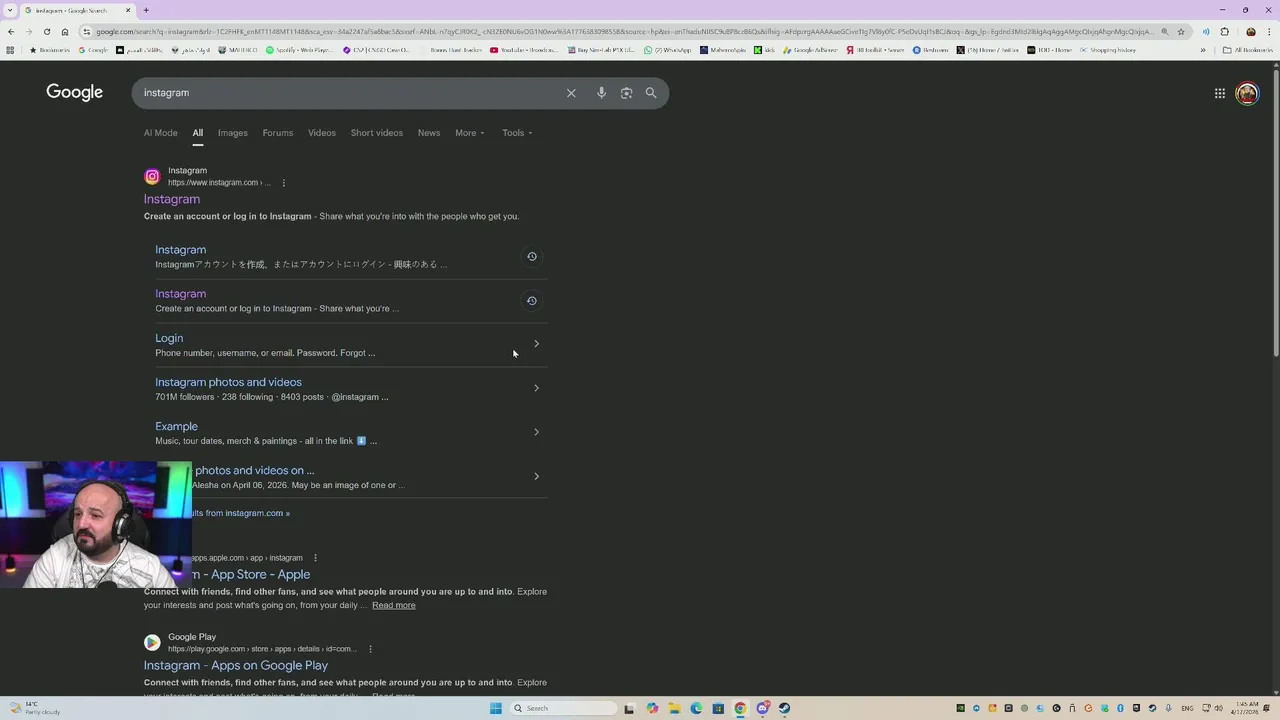Click history icon on the Japanese Instagram sitelink
The width and height of the screenshot is (1280, 720).
click(532, 257)
